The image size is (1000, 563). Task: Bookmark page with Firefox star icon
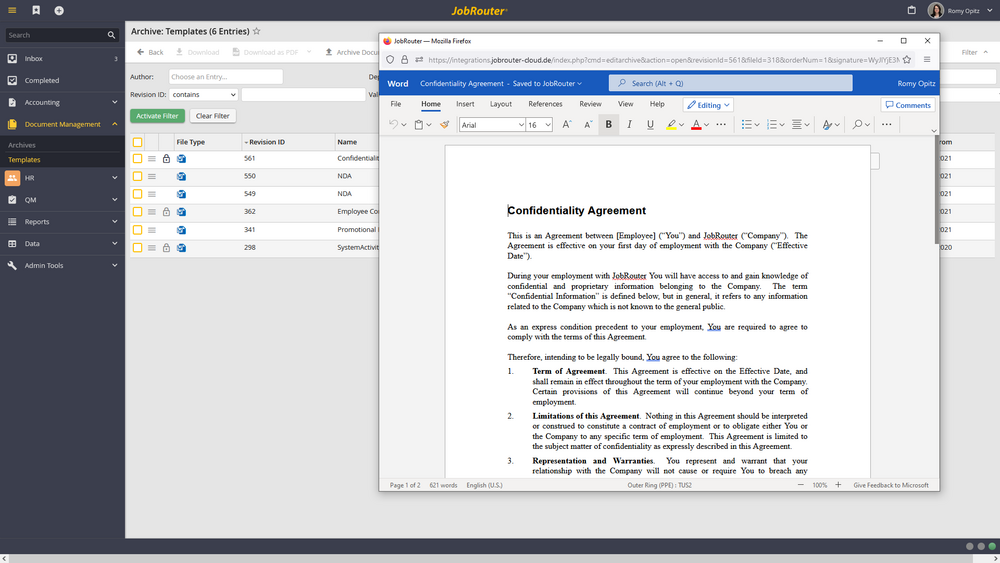pos(907,59)
